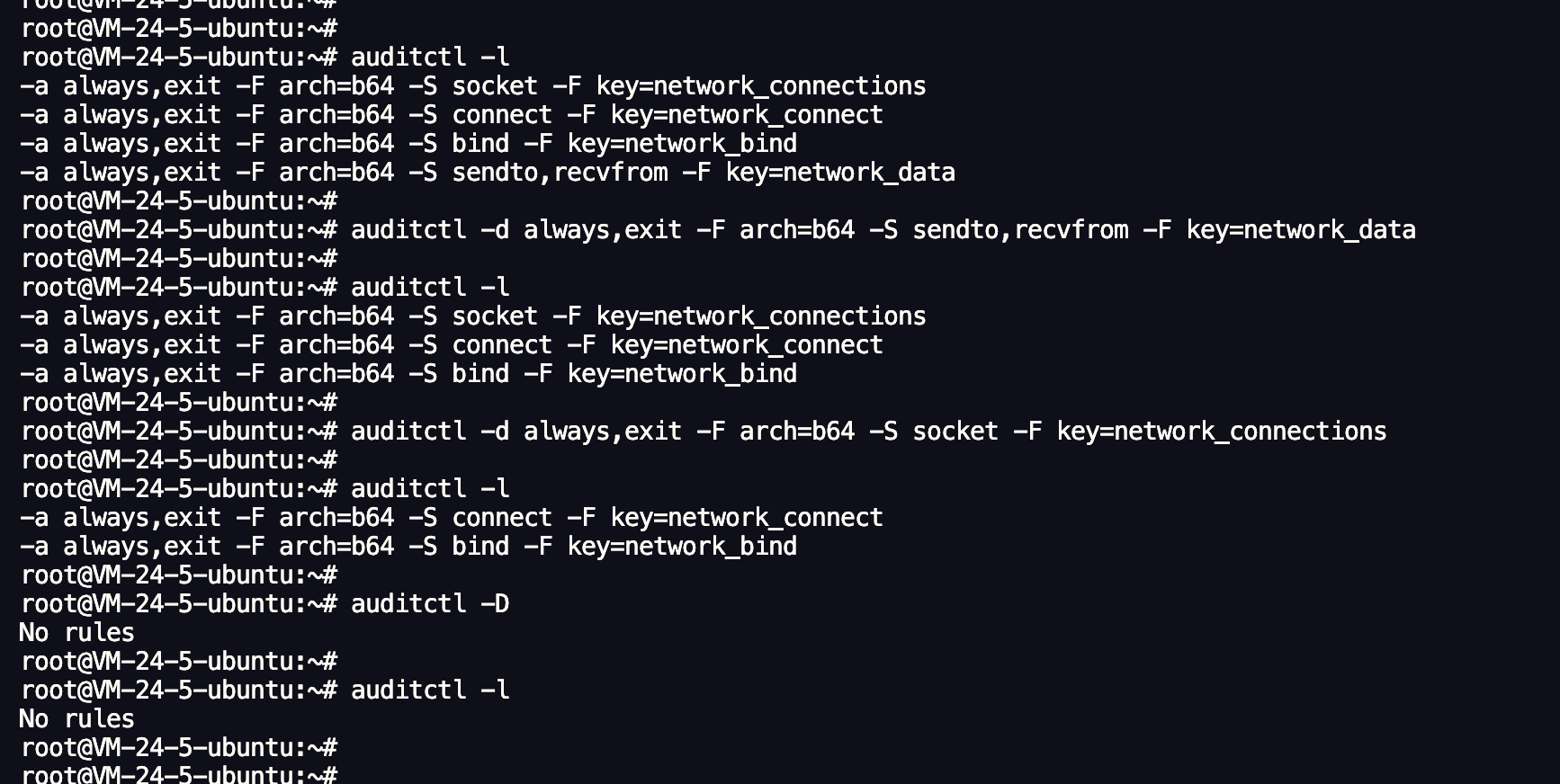This screenshot has width=1560, height=784.
Task: Click the second 'auditctl -l' command
Action: [430, 288]
